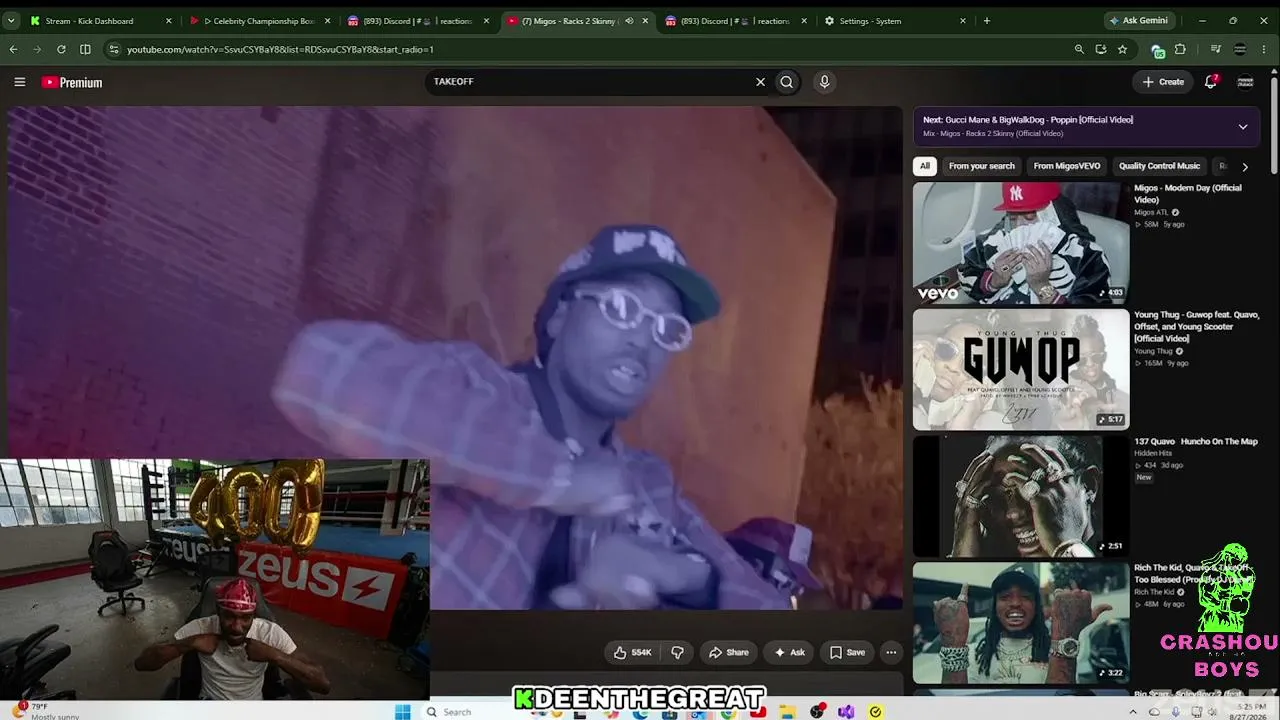Switch to the Settings - System tab
1280x720 pixels.
click(x=896, y=20)
